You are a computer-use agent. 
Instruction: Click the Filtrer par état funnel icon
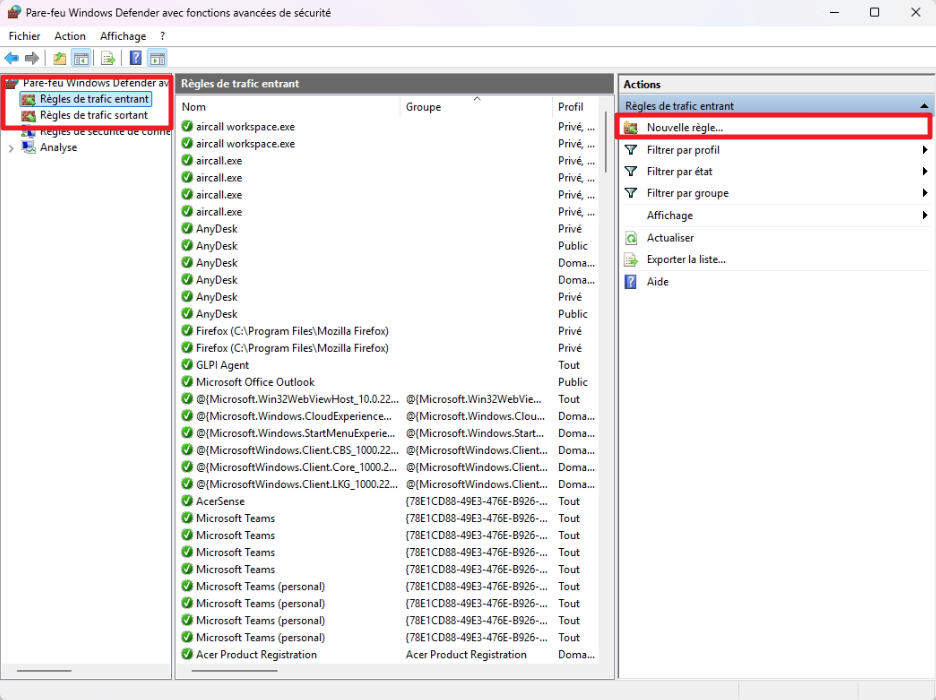(631, 171)
